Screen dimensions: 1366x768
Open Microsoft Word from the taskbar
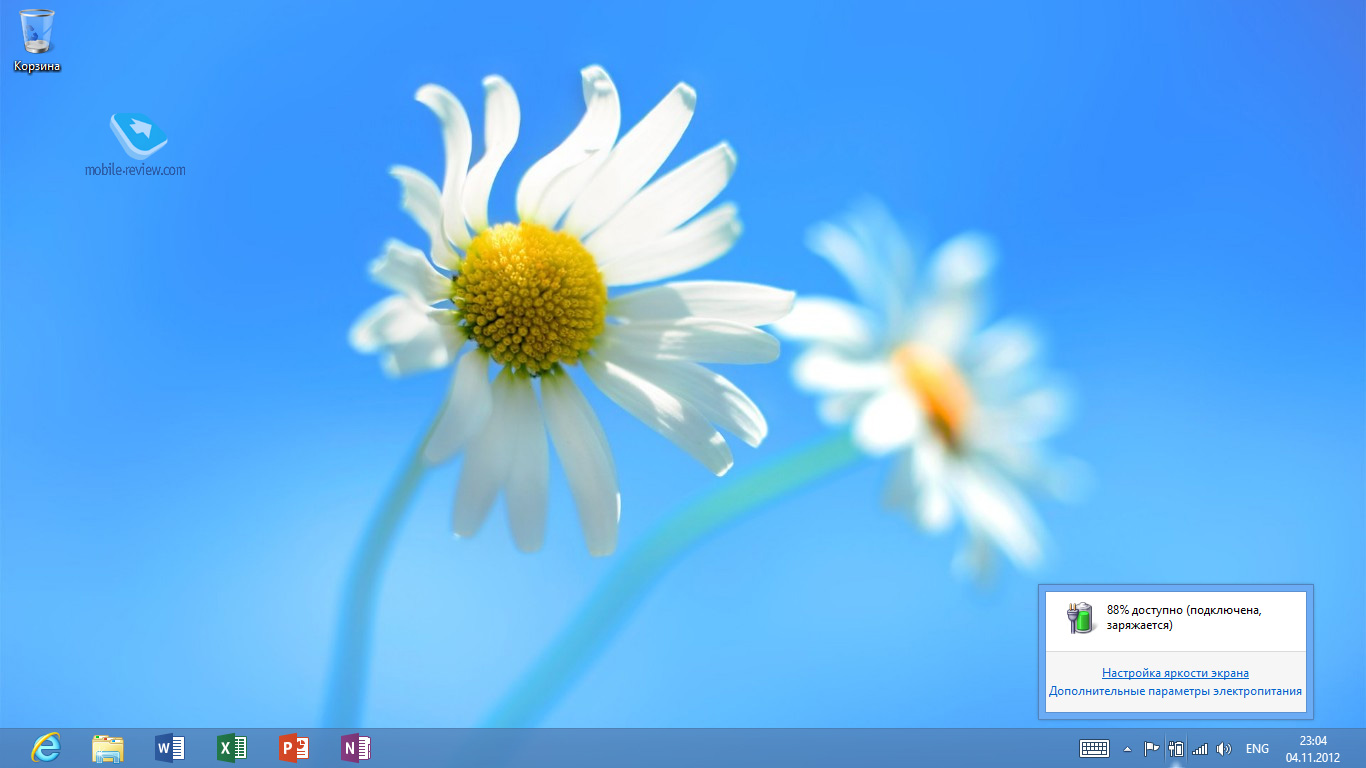[x=170, y=748]
